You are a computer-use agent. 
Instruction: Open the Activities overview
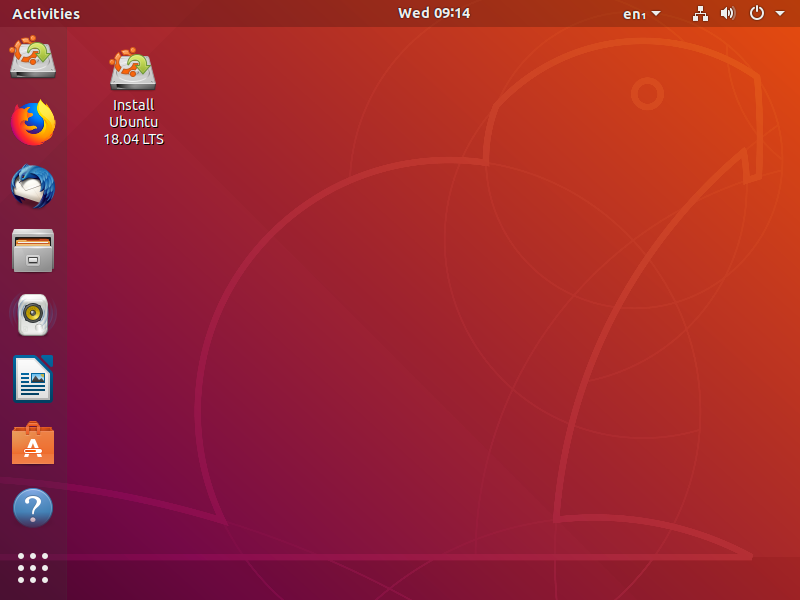tap(46, 14)
